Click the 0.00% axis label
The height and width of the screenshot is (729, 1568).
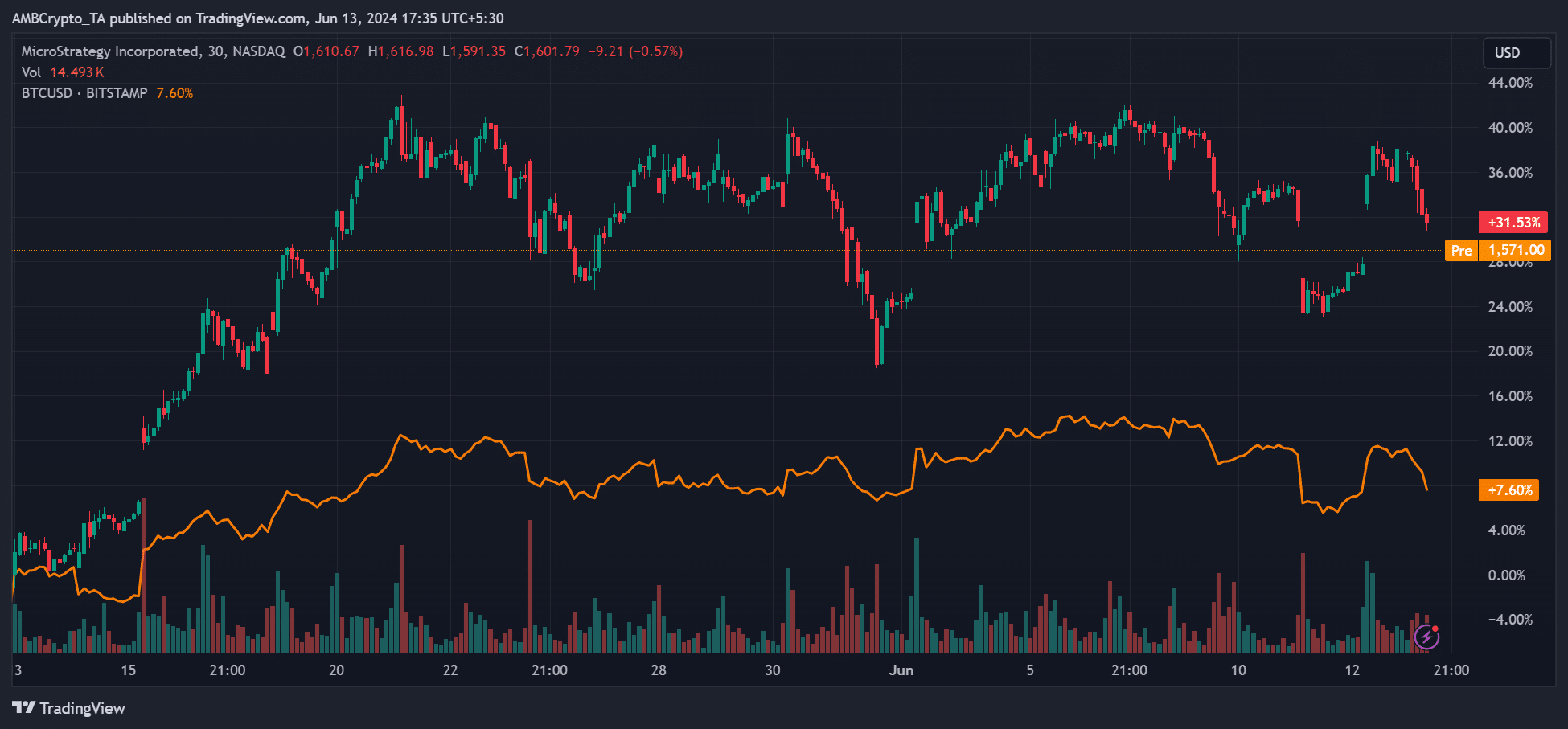click(1507, 575)
